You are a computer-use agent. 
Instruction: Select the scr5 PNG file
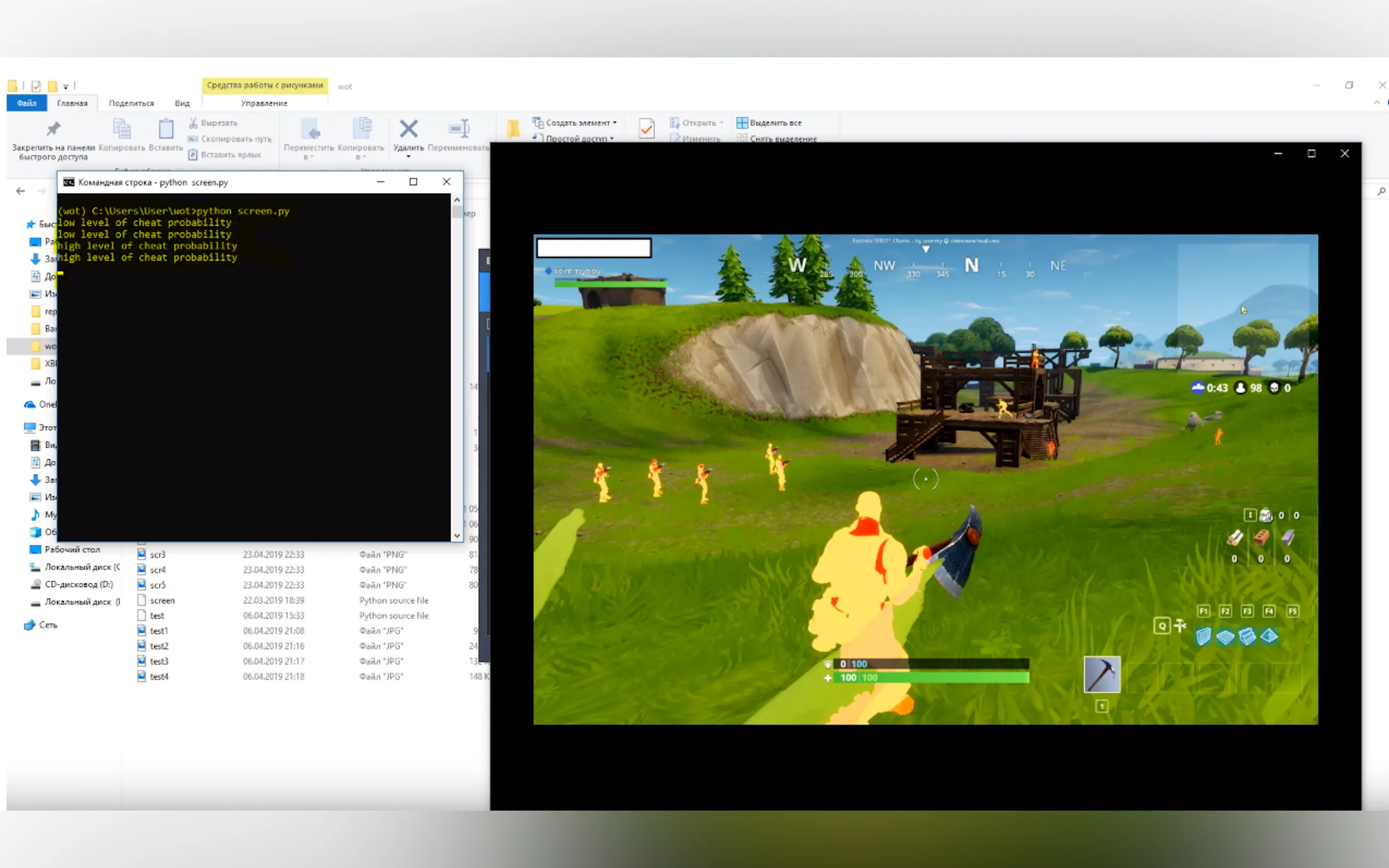tap(158, 585)
